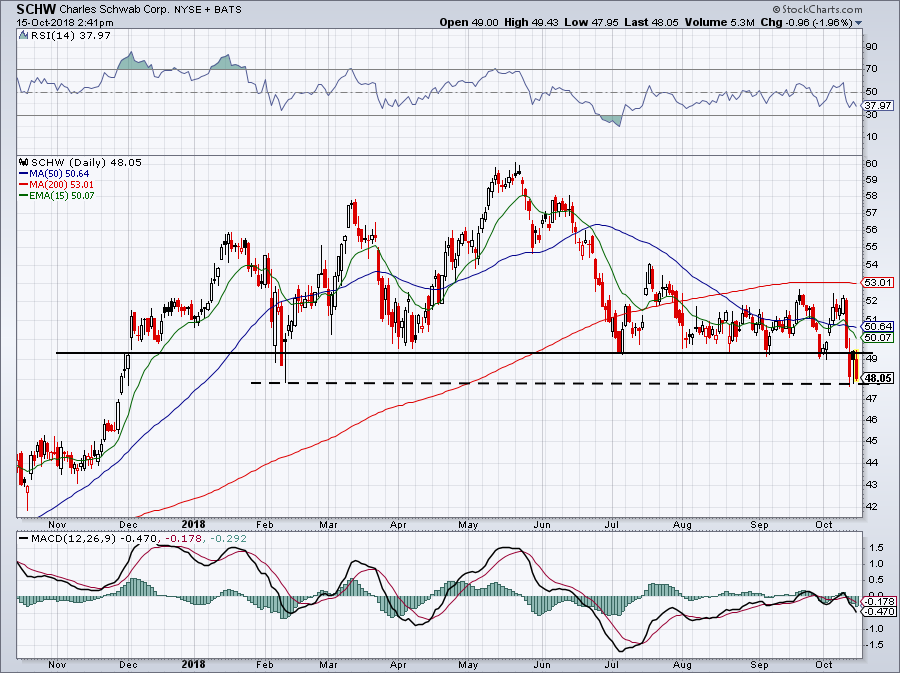
Task: Click the RSI(14) area icon in legend
Action: 24,35
